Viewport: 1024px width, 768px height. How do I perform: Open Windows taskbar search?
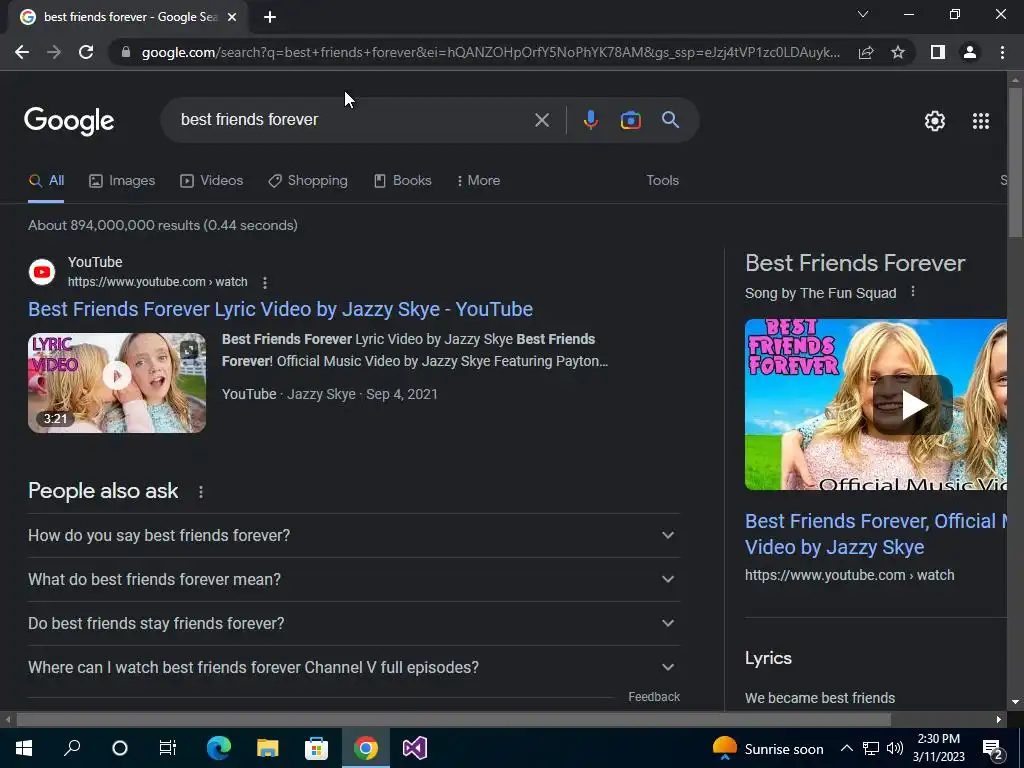(72, 748)
